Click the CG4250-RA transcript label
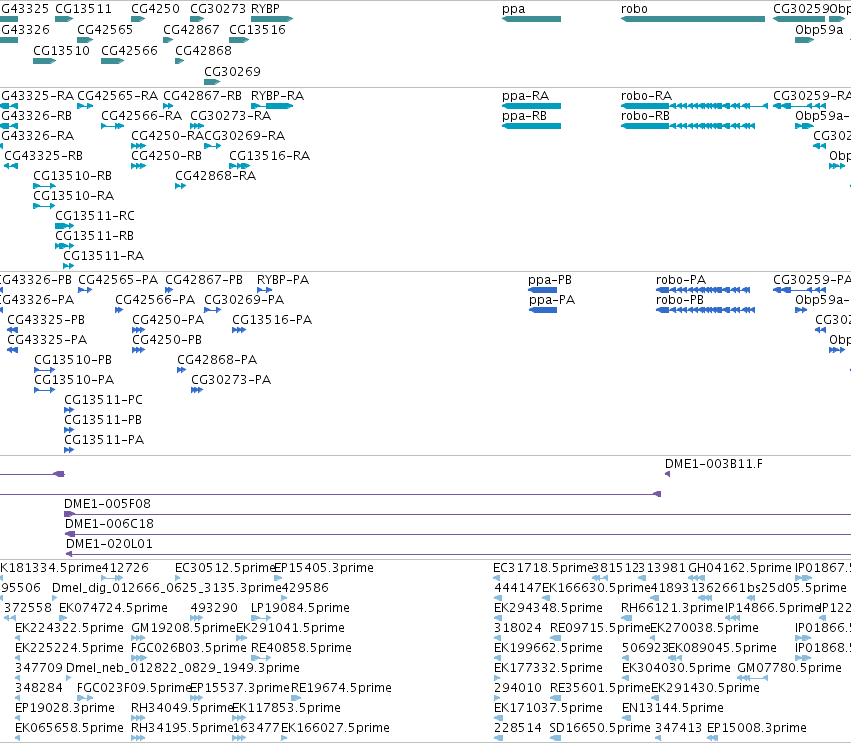 [167, 136]
